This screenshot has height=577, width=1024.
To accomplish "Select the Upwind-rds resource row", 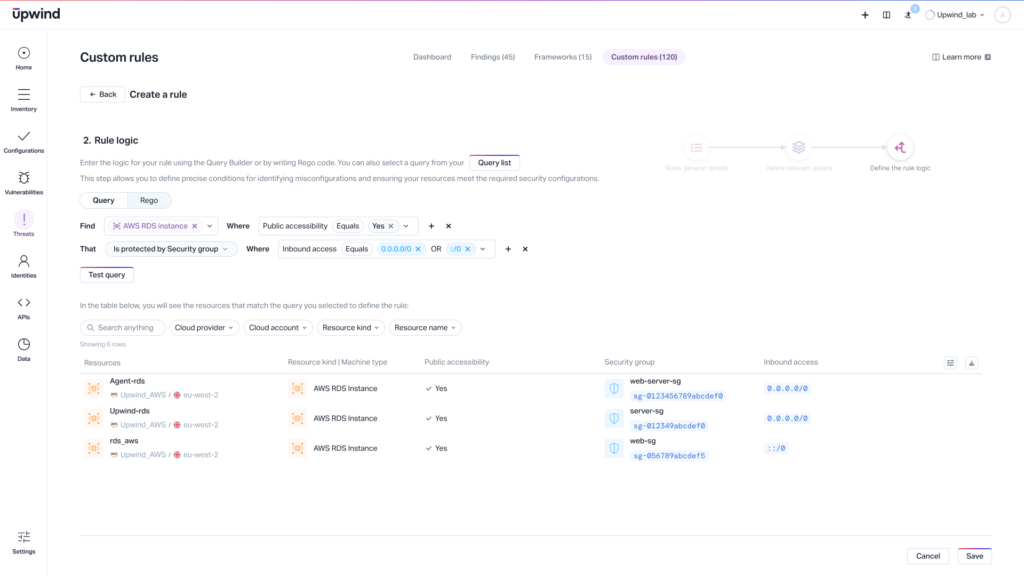I will [530, 418].
